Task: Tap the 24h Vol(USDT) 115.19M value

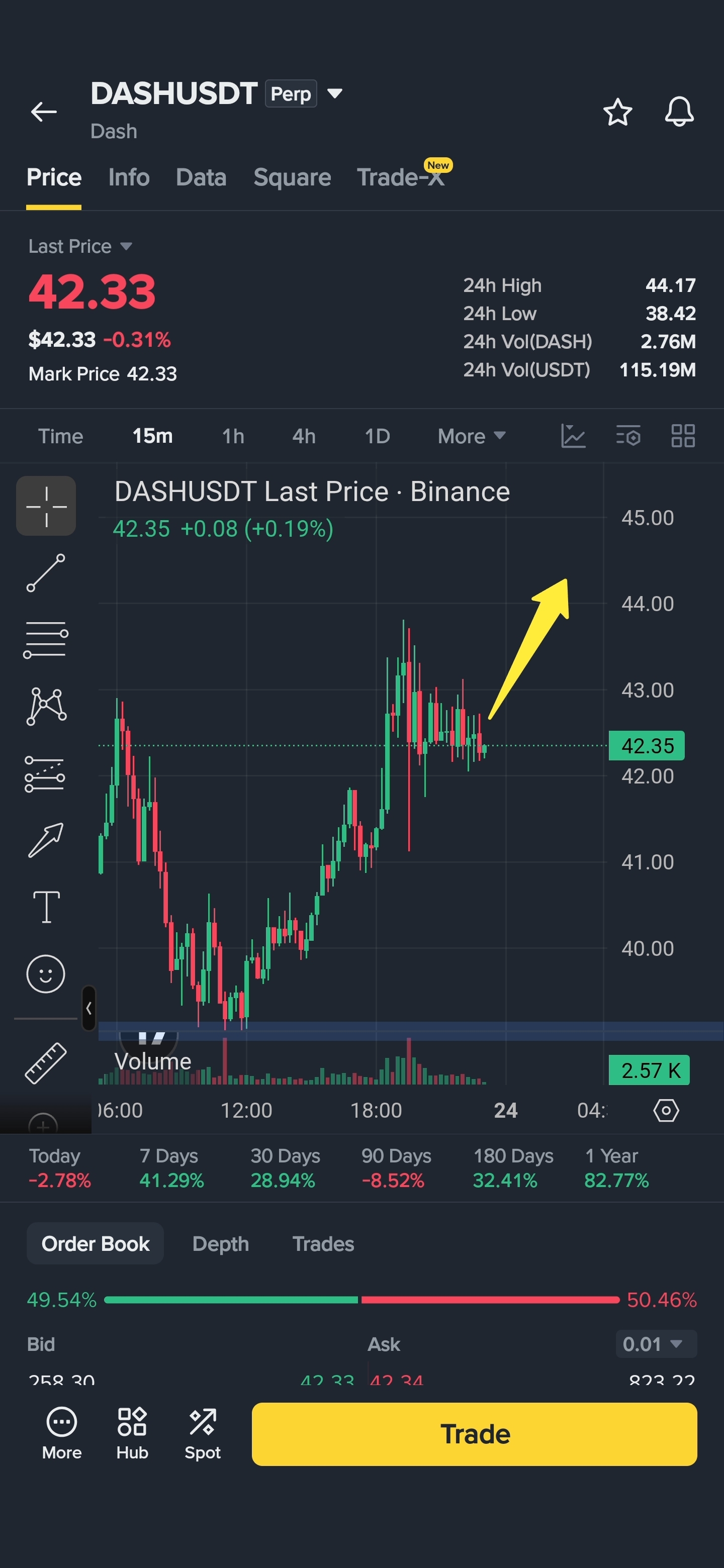Action: 658,369
